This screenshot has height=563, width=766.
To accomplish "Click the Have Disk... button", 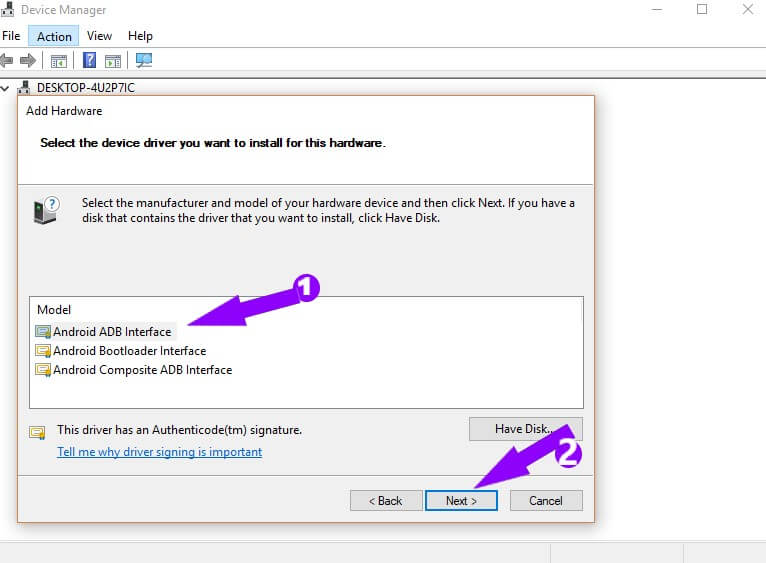I will 526,429.
